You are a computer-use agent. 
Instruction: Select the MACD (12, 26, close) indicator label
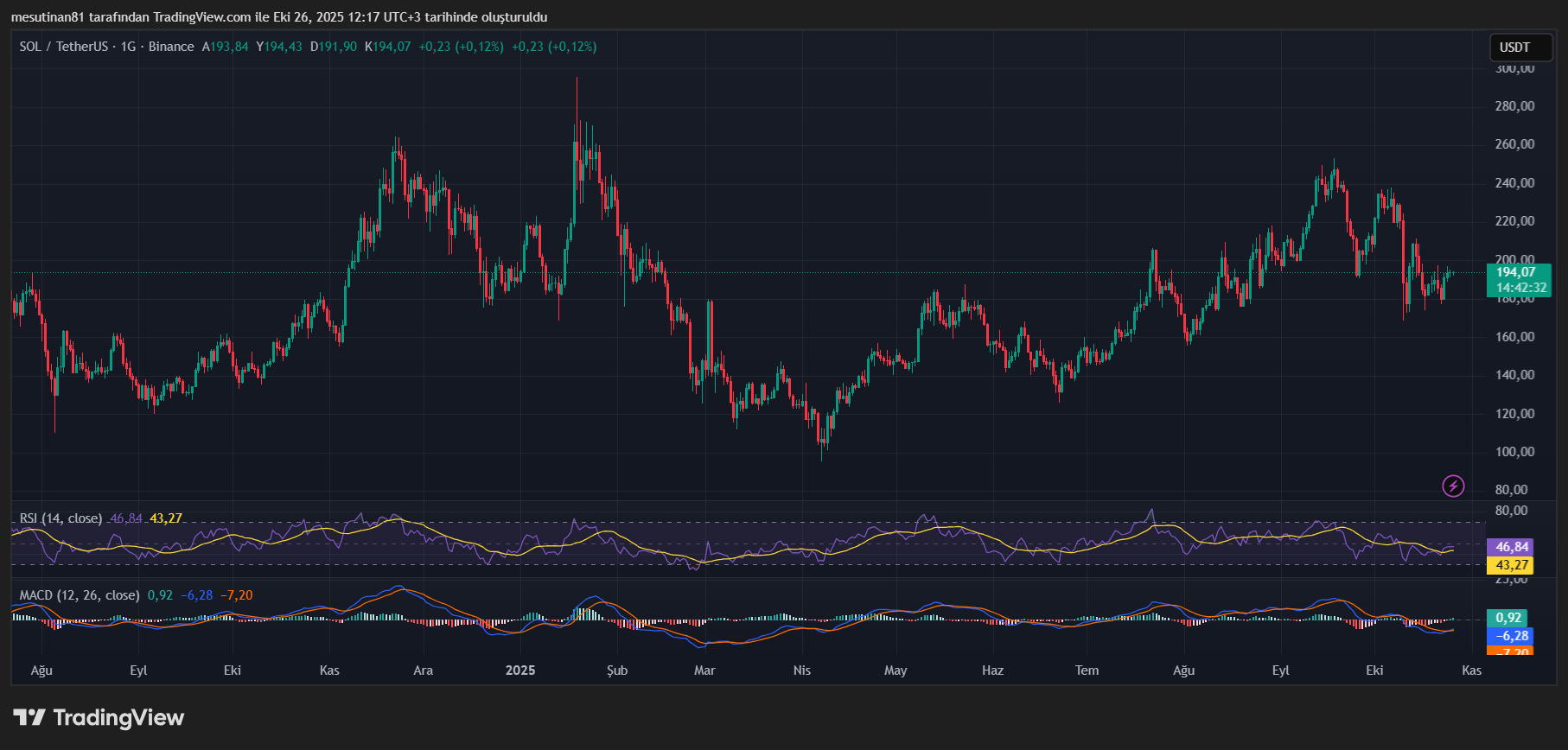(80, 595)
